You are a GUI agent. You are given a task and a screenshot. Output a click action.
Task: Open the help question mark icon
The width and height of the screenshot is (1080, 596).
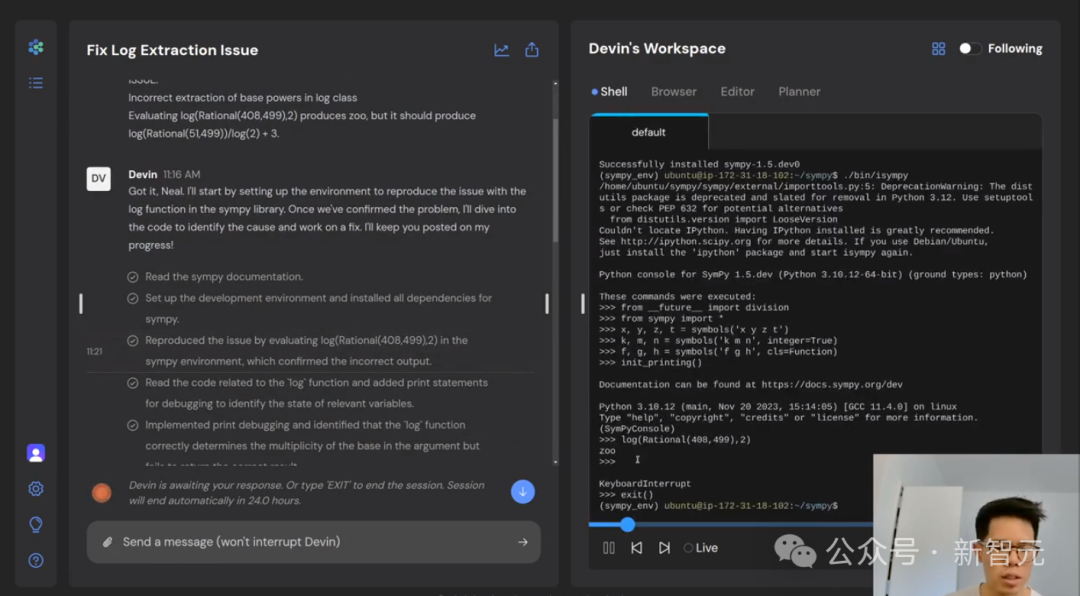click(36, 560)
